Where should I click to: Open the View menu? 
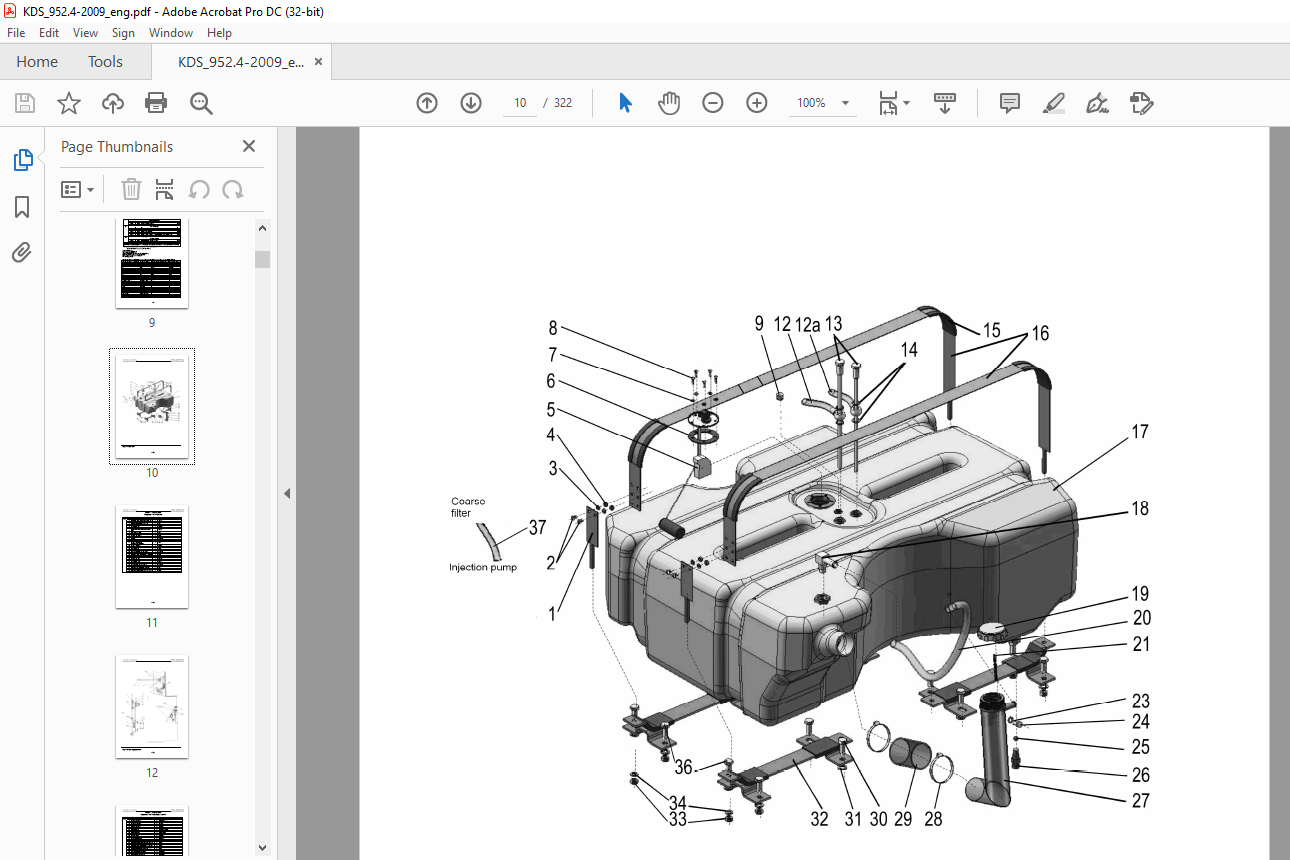pos(85,33)
